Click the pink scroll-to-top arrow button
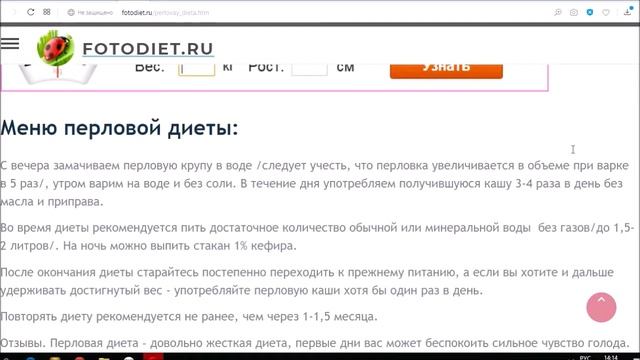Screen dimensions: 640x360 coord(601,307)
